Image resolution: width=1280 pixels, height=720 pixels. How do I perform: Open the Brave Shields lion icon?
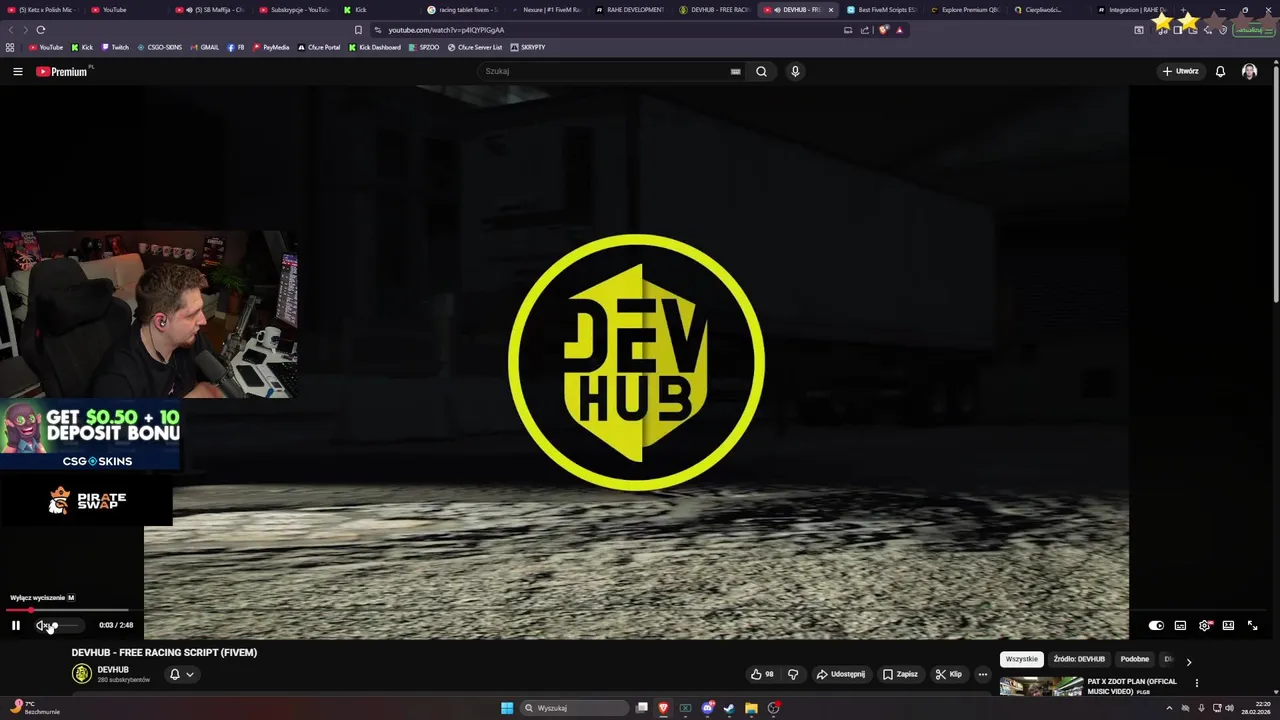(x=883, y=30)
